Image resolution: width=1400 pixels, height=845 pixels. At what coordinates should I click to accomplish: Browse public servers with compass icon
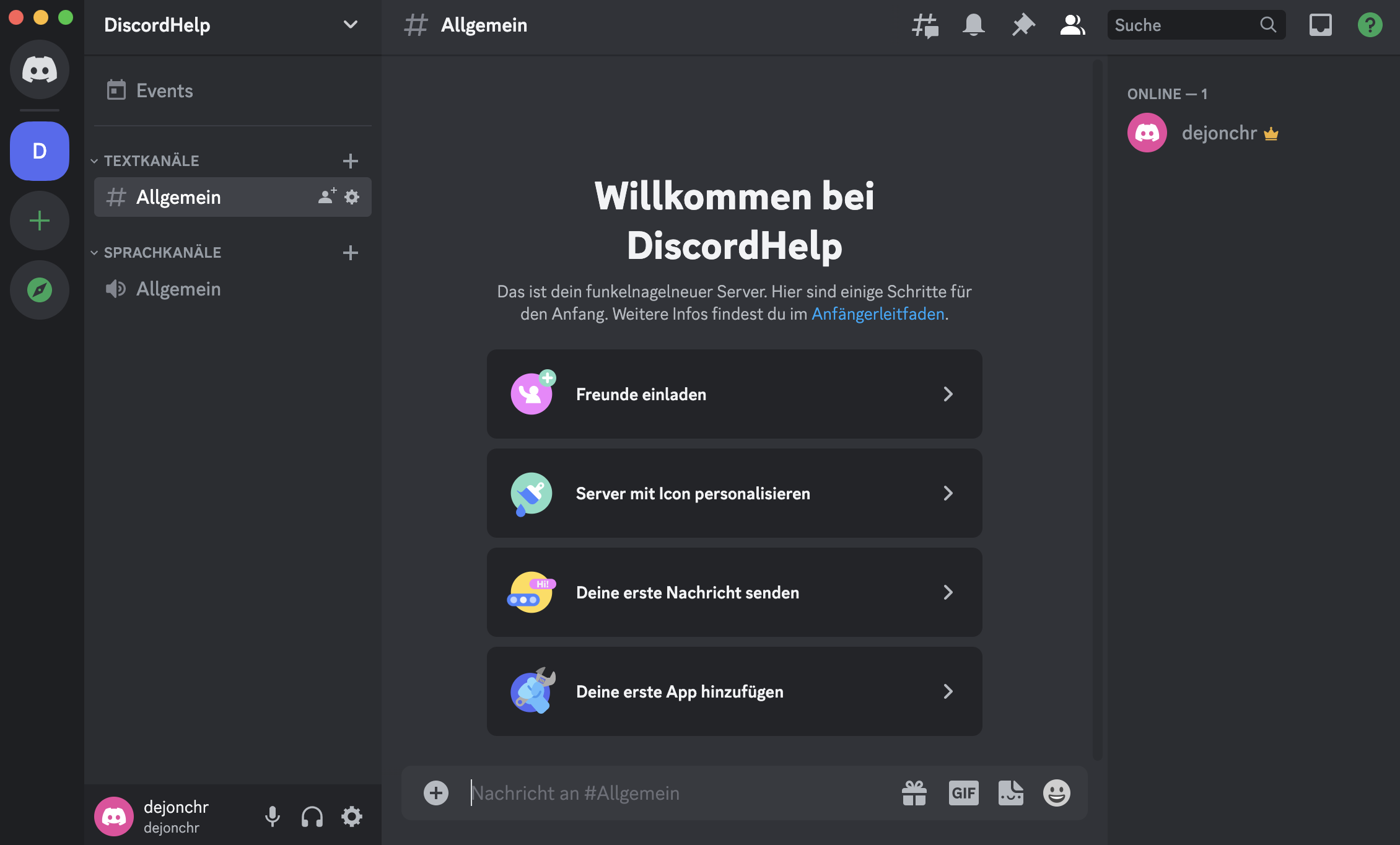click(x=40, y=289)
